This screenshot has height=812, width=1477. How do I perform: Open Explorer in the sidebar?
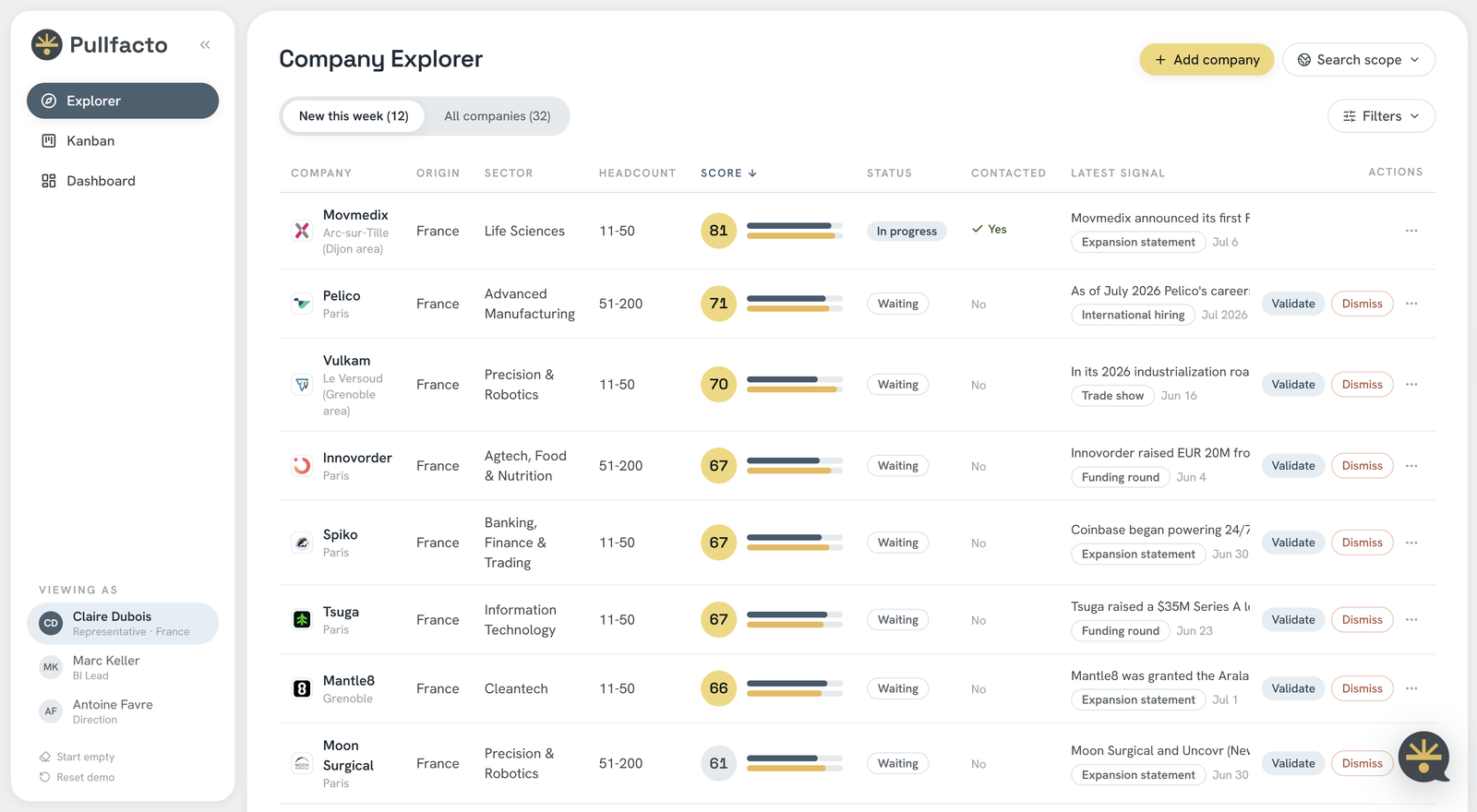coord(123,101)
